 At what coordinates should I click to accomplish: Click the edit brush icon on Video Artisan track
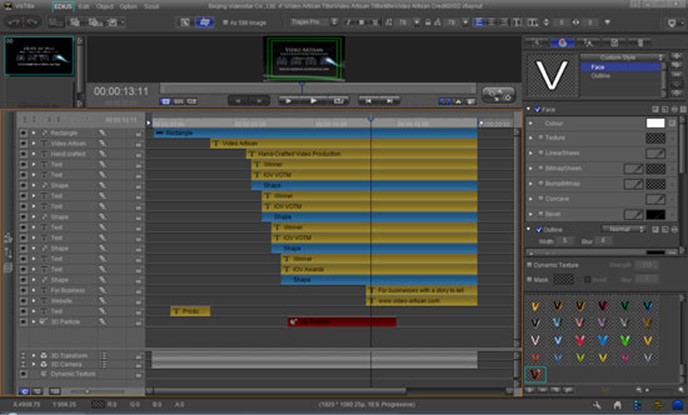click(x=102, y=143)
